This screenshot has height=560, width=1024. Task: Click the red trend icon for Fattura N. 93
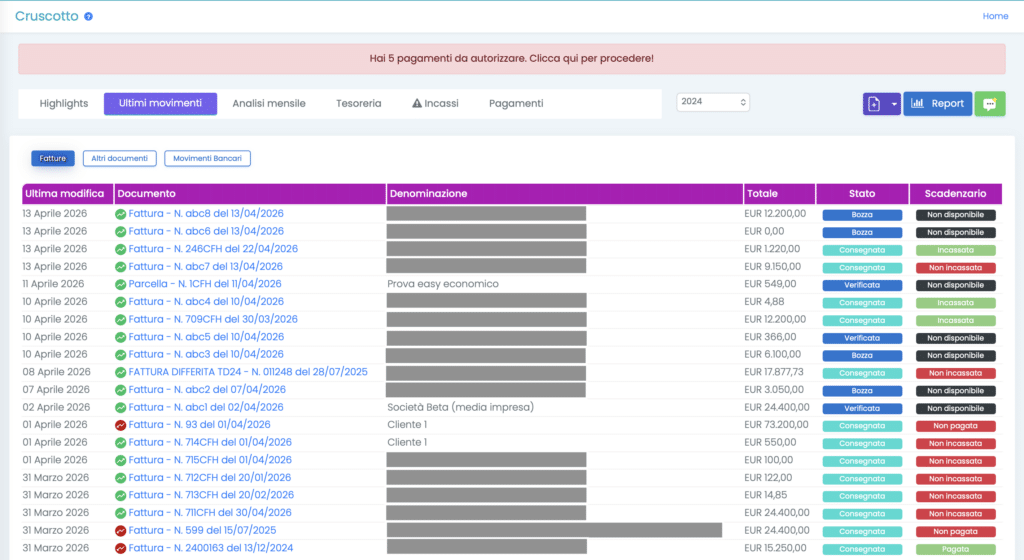121,425
